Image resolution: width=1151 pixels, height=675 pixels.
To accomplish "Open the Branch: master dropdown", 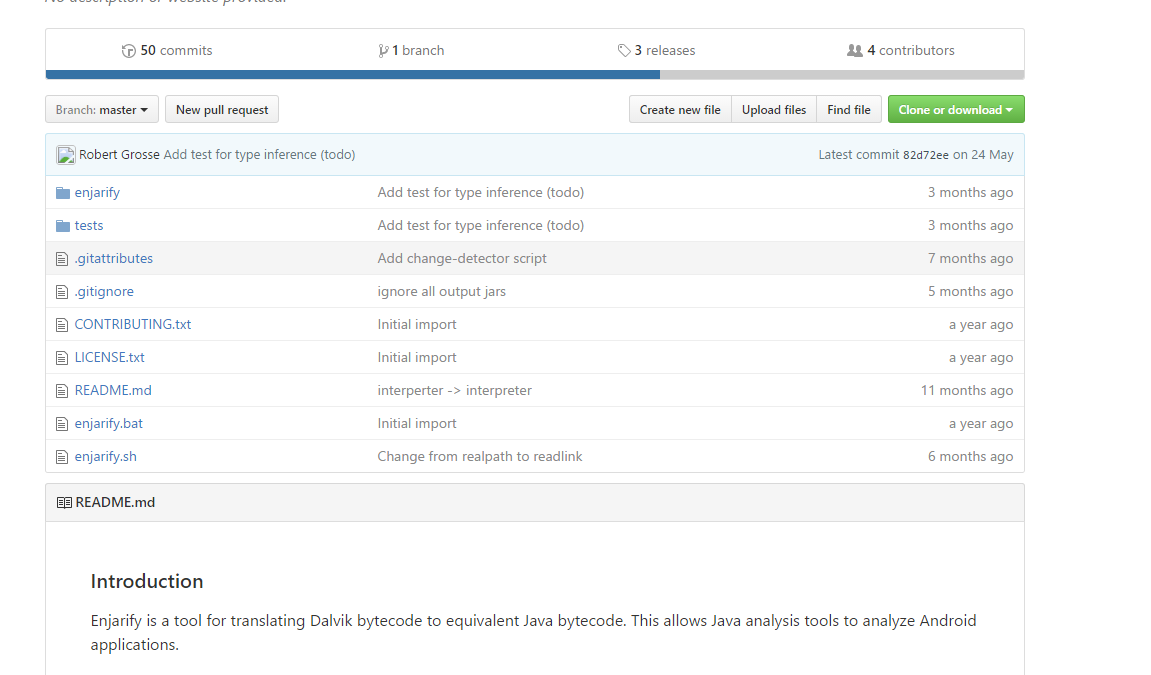I will click(102, 109).
